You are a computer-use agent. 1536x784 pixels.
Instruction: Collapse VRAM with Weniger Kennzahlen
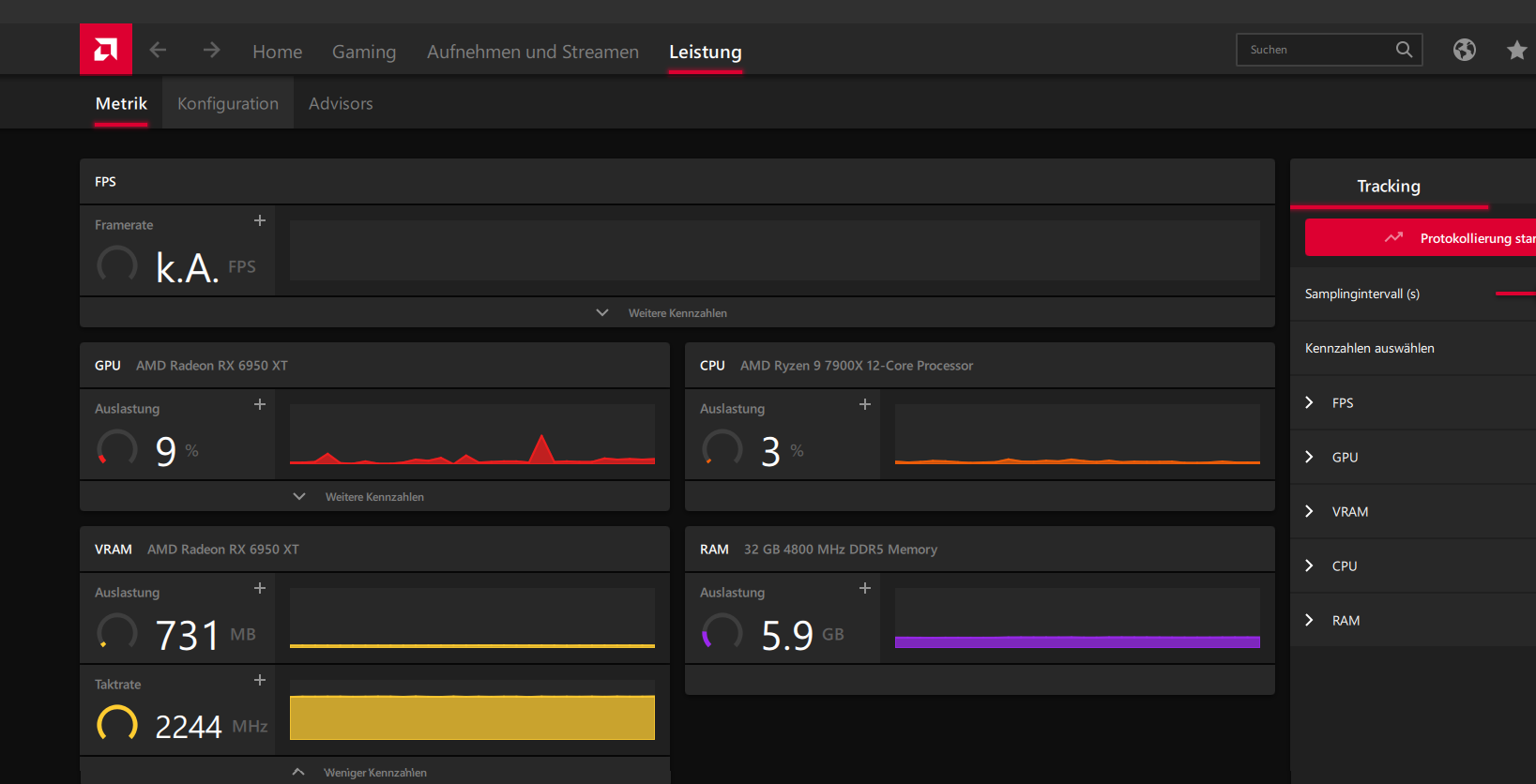(374, 772)
